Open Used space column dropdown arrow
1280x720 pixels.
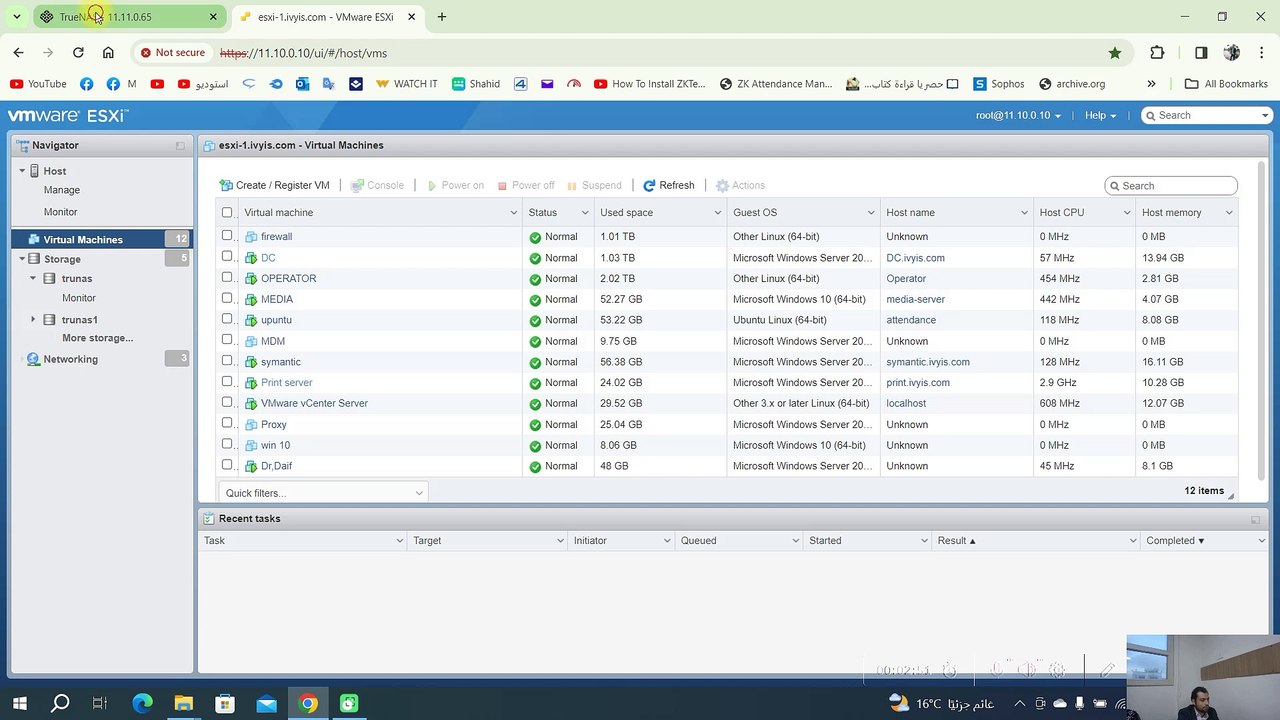coord(718,213)
